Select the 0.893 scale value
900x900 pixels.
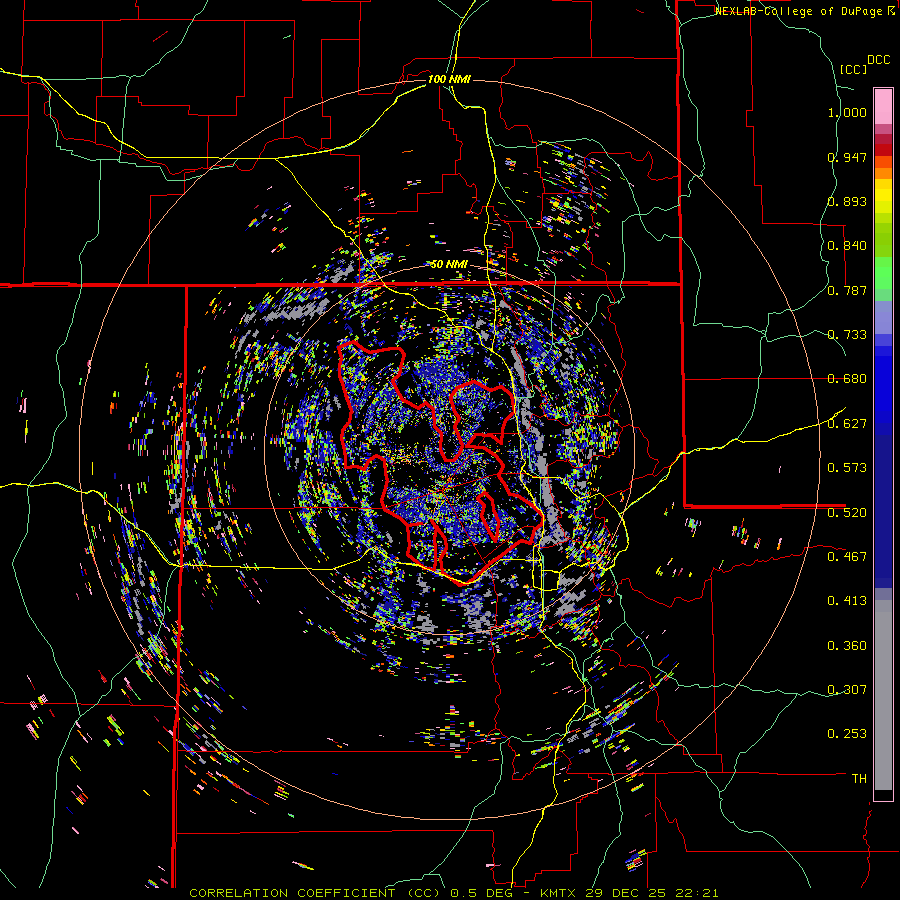(847, 201)
